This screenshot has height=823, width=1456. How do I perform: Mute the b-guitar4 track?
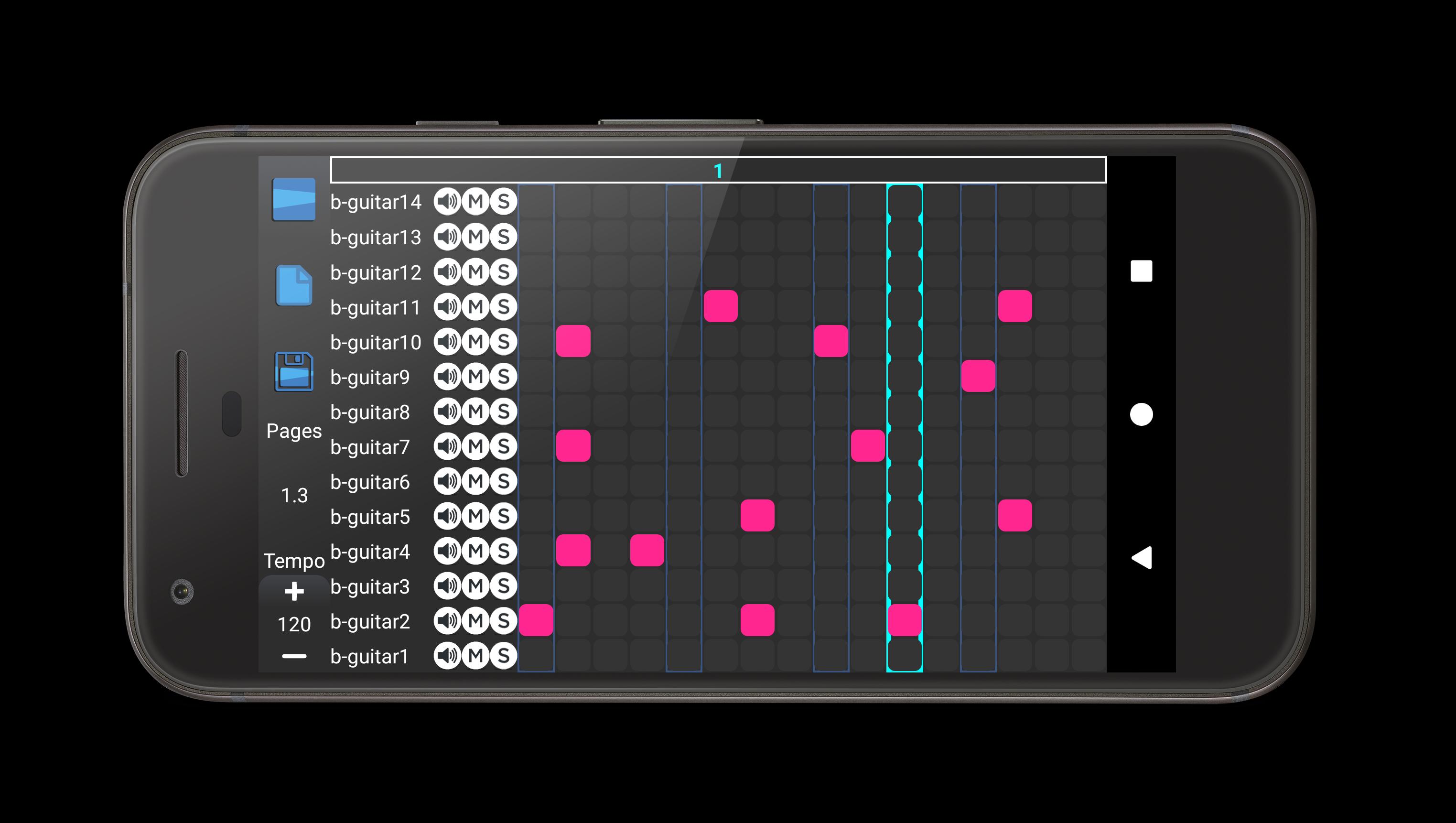point(475,551)
